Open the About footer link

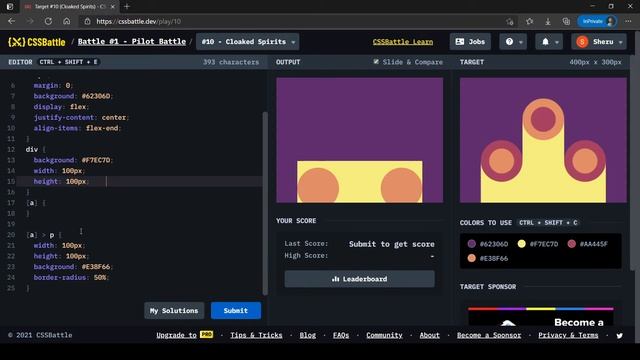click(430, 335)
